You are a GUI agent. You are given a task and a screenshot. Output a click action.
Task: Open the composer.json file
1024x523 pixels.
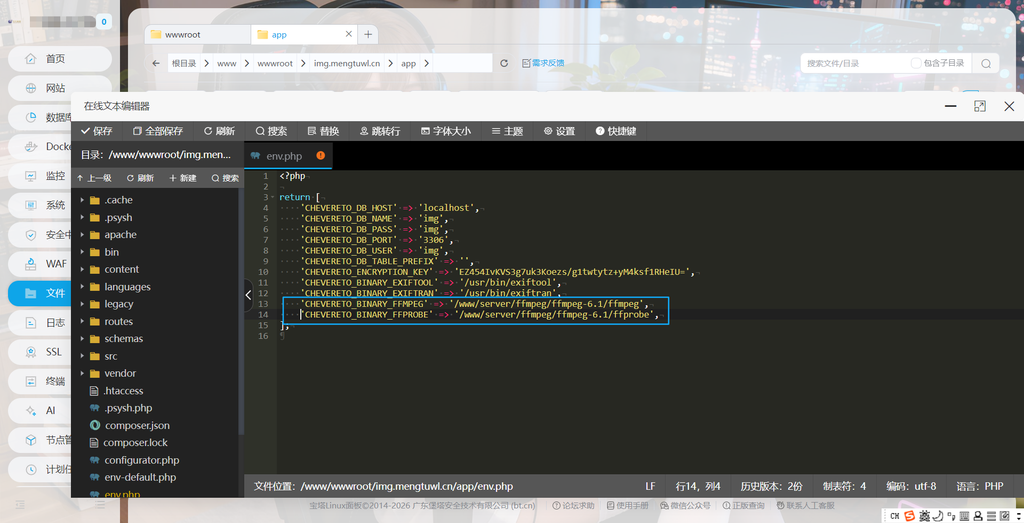pyautogui.click(x=137, y=425)
